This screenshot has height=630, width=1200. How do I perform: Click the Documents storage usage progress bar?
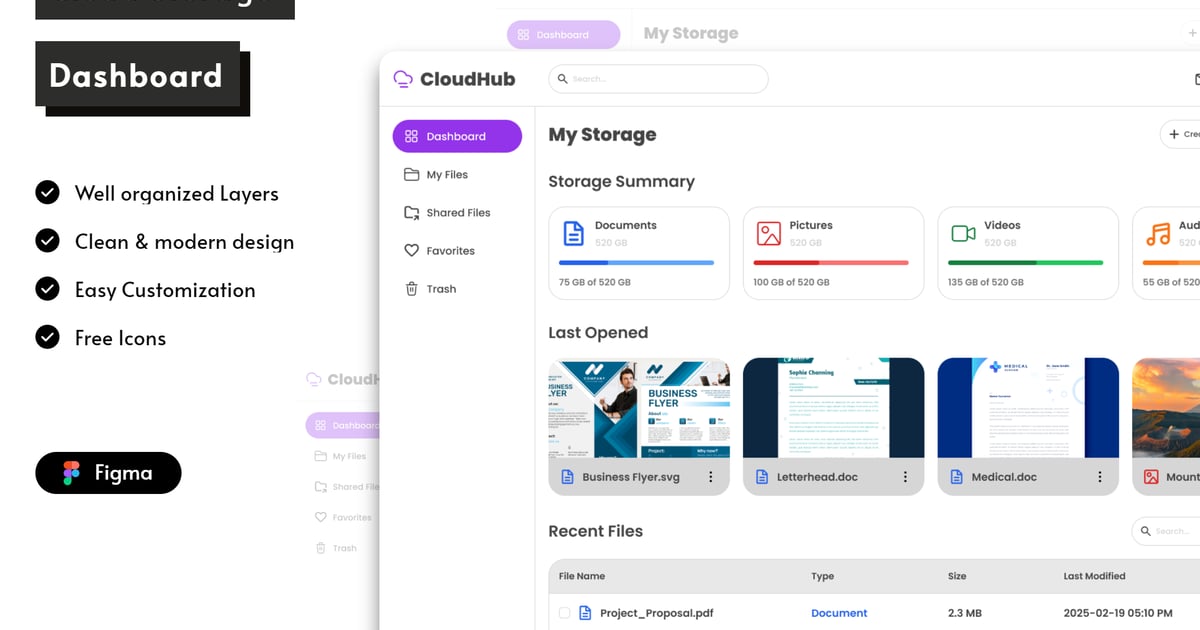636,263
